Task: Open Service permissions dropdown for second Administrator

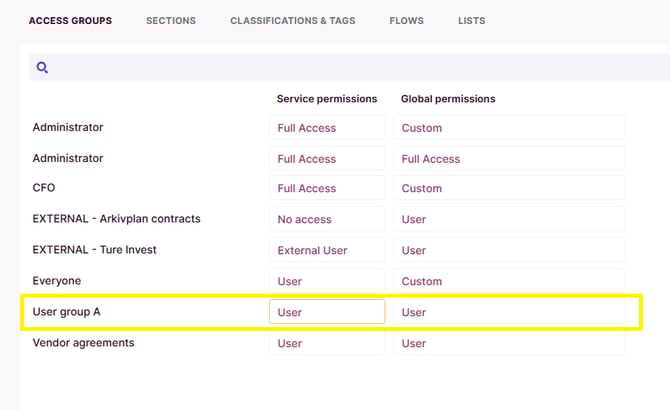Action: [x=327, y=158]
